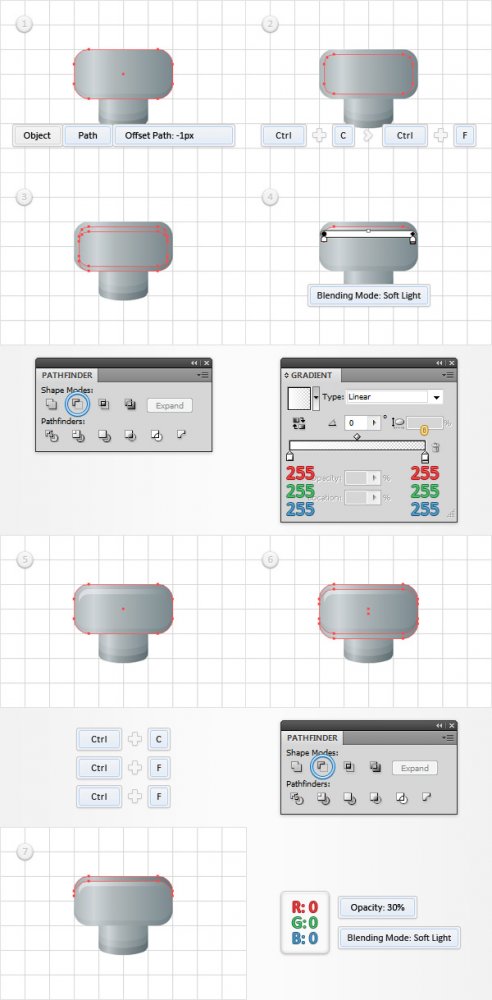Screen dimensions: 492x1000
Task: Open the Gradient panel flyout menu
Action: (450, 375)
